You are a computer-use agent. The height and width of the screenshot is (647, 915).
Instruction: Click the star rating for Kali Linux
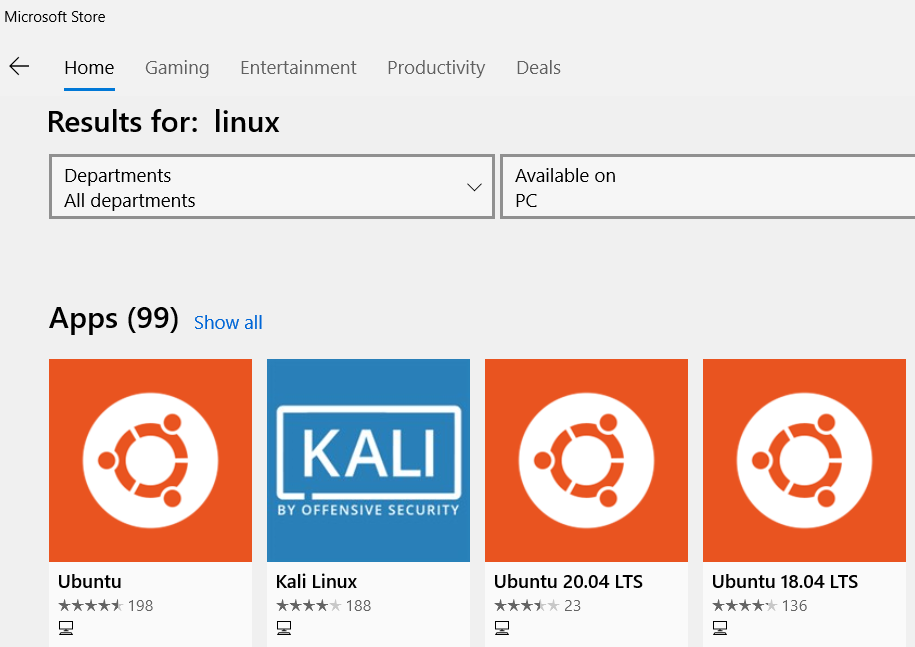click(x=309, y=606)
